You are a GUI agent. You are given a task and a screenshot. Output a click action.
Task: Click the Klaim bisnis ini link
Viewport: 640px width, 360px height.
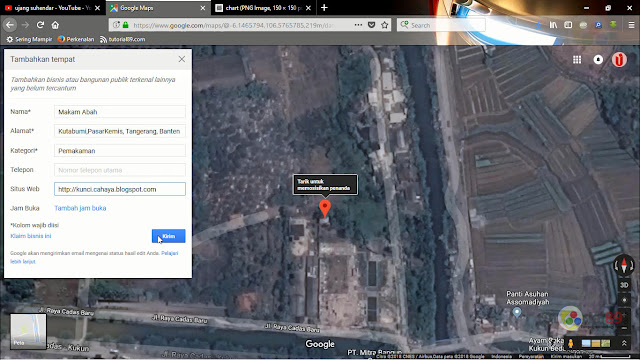[31, 236]
